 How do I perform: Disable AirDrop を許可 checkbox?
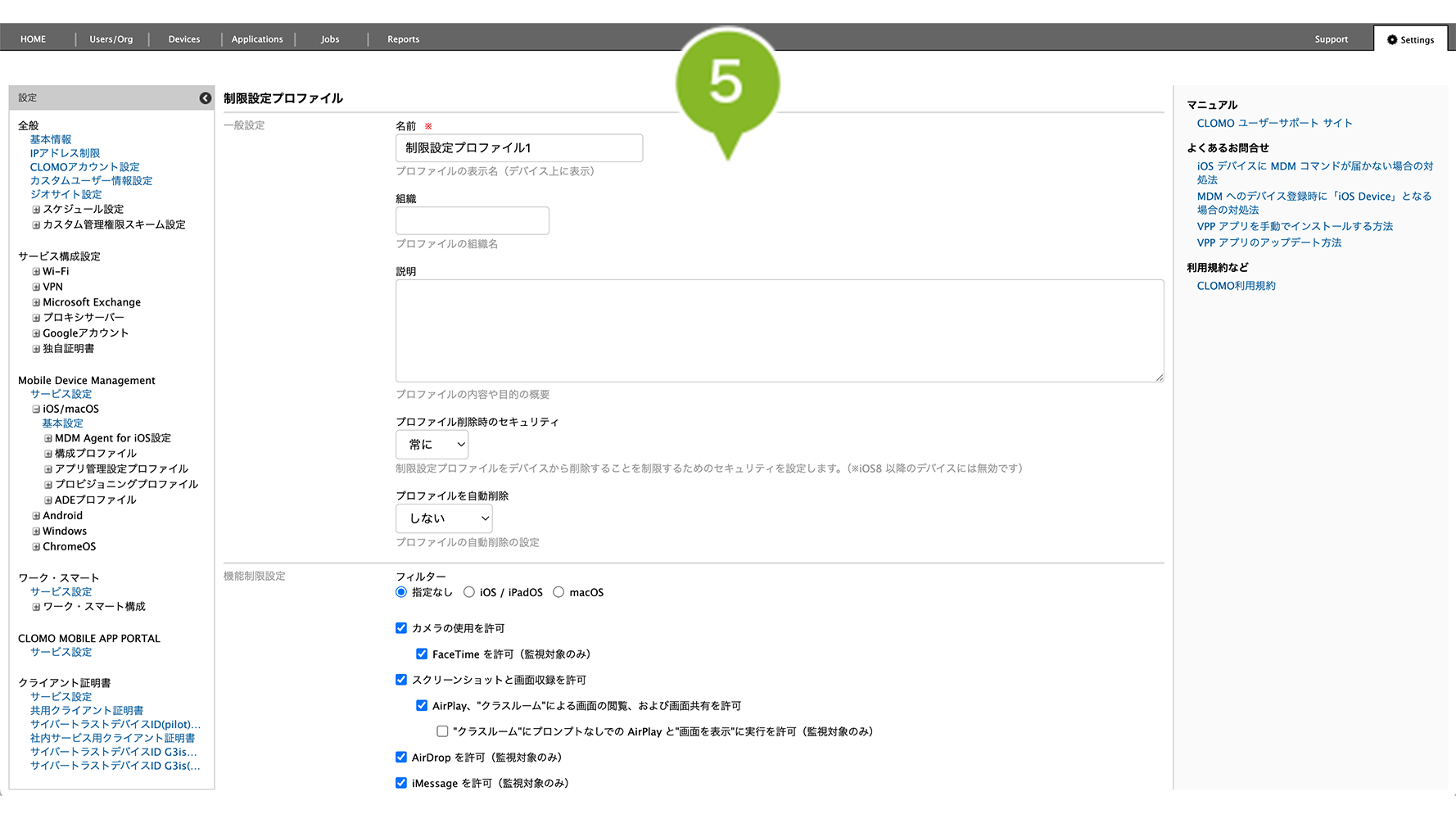401,758
